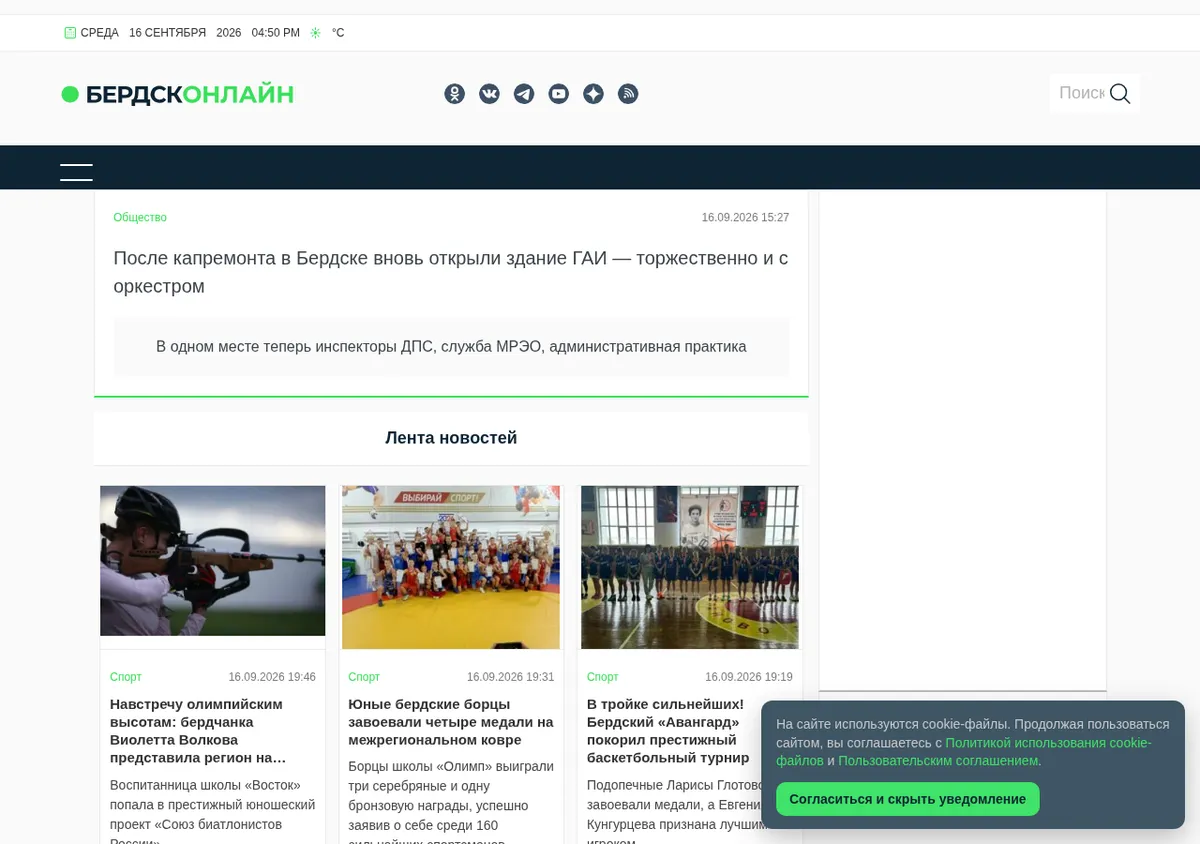Screen dimensions: 1200x844
Task: Open Пользовательским соглашением link
Action: coord(938,761)
